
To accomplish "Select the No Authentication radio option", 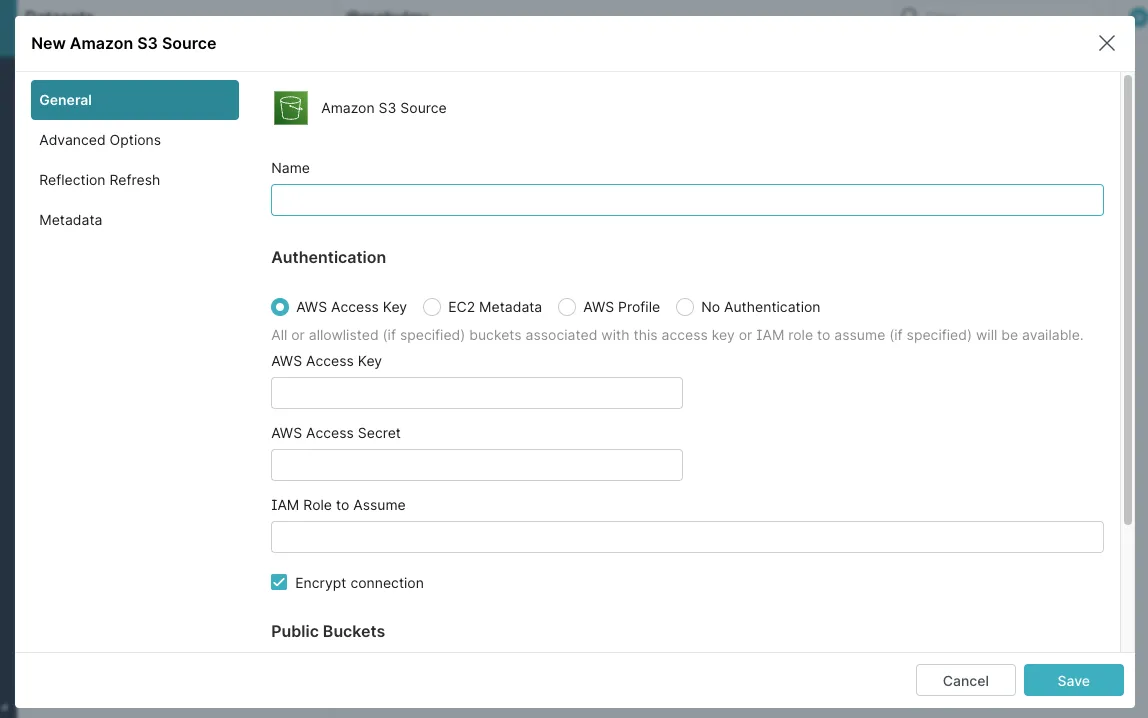I will 685,307.
